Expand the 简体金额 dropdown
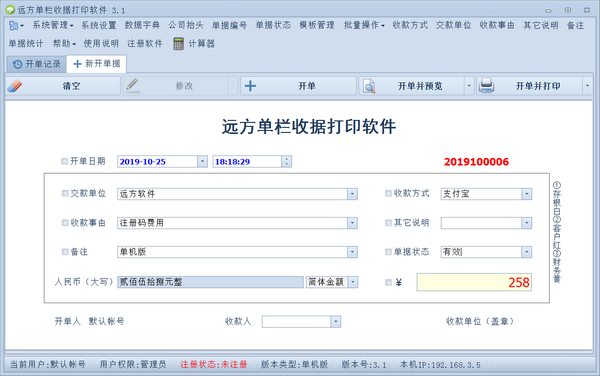This screenshot has height=376, width=600. pyautogui.click(x=353, y=282)
